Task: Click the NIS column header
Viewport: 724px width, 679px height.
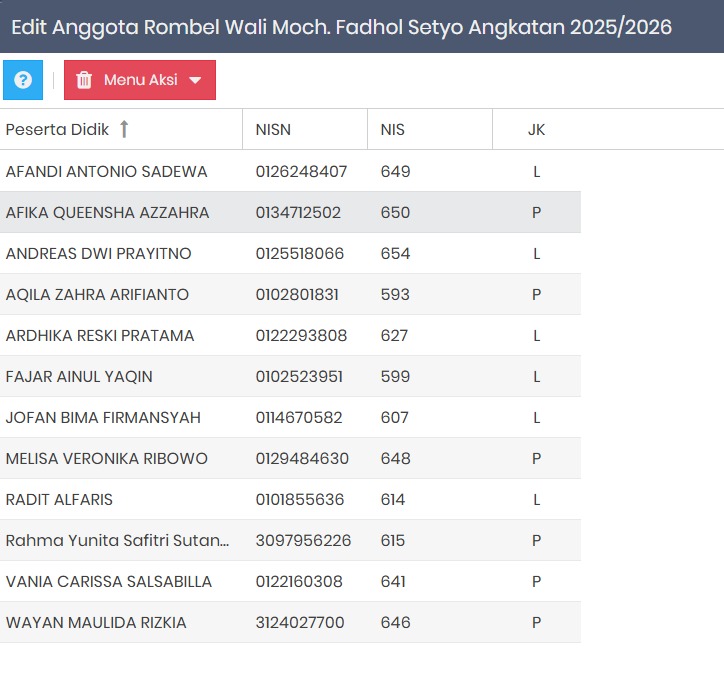Action: (x=392, y=129)
